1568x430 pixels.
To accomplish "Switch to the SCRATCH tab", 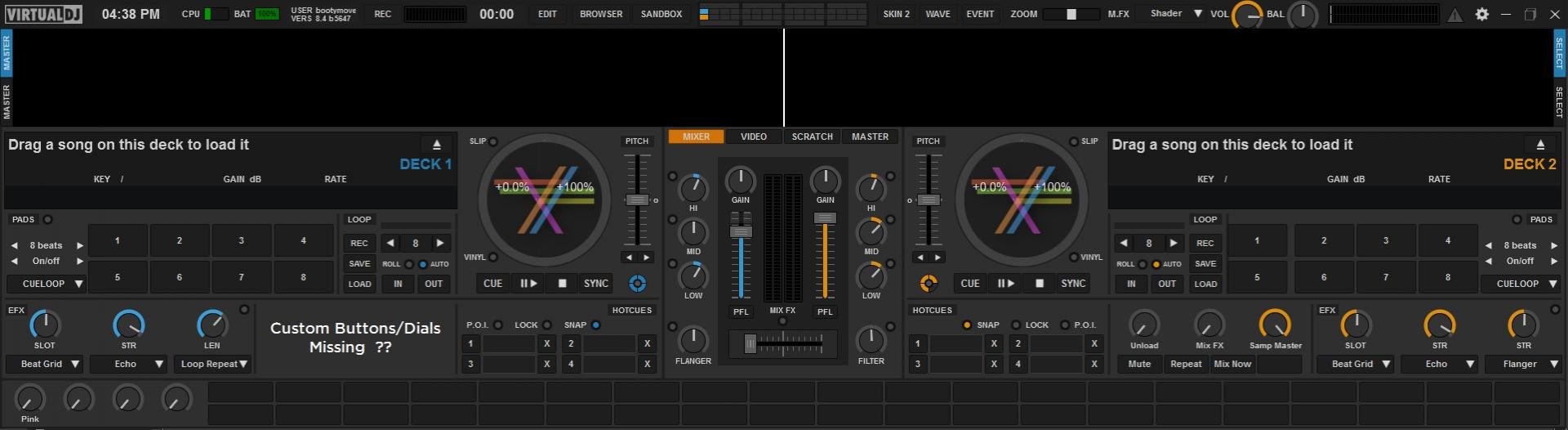I will point(812,137).
